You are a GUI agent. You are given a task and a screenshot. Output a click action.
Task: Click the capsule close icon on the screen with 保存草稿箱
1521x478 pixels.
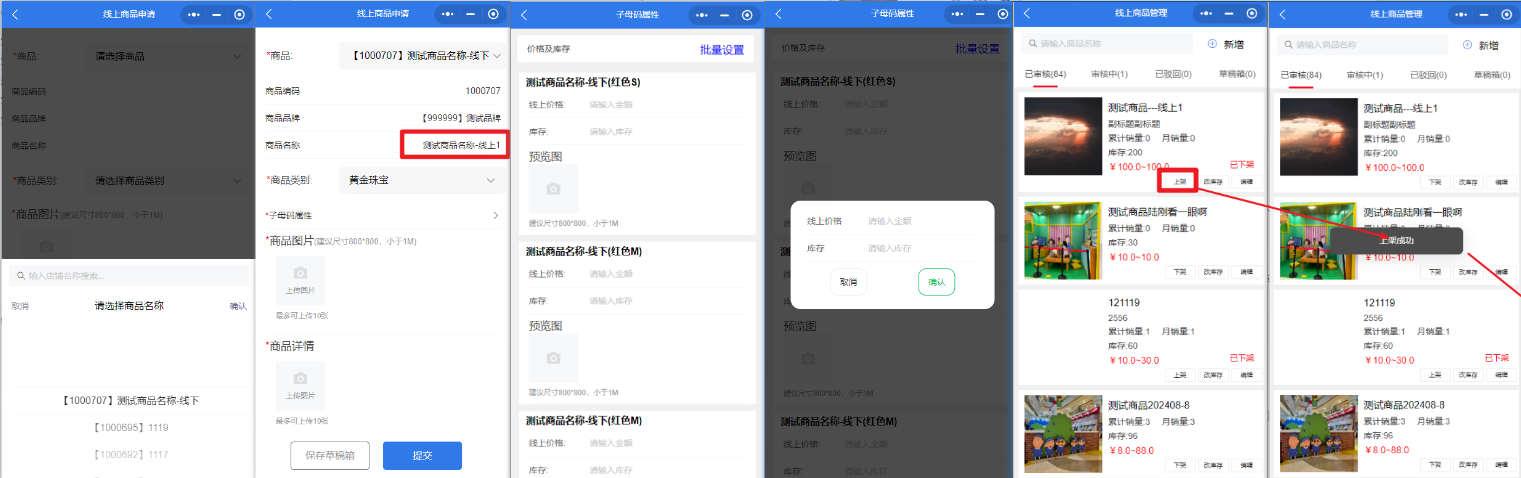coord(493,14)
